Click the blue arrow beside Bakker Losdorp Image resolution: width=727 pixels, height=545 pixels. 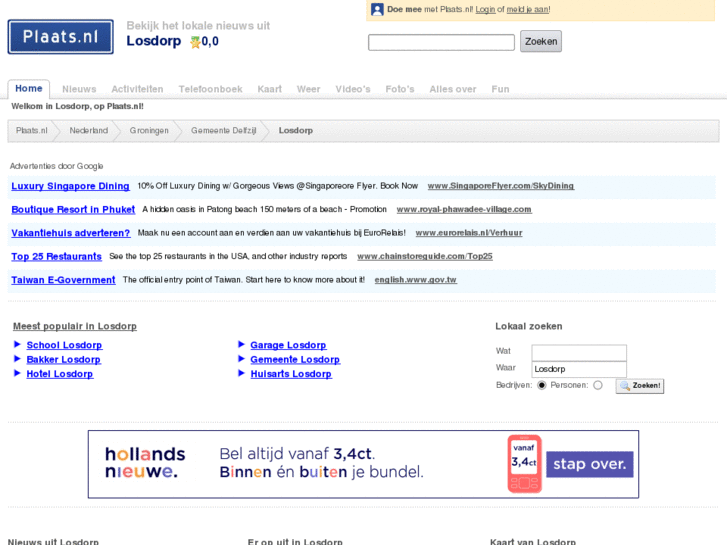click(17, 359)
